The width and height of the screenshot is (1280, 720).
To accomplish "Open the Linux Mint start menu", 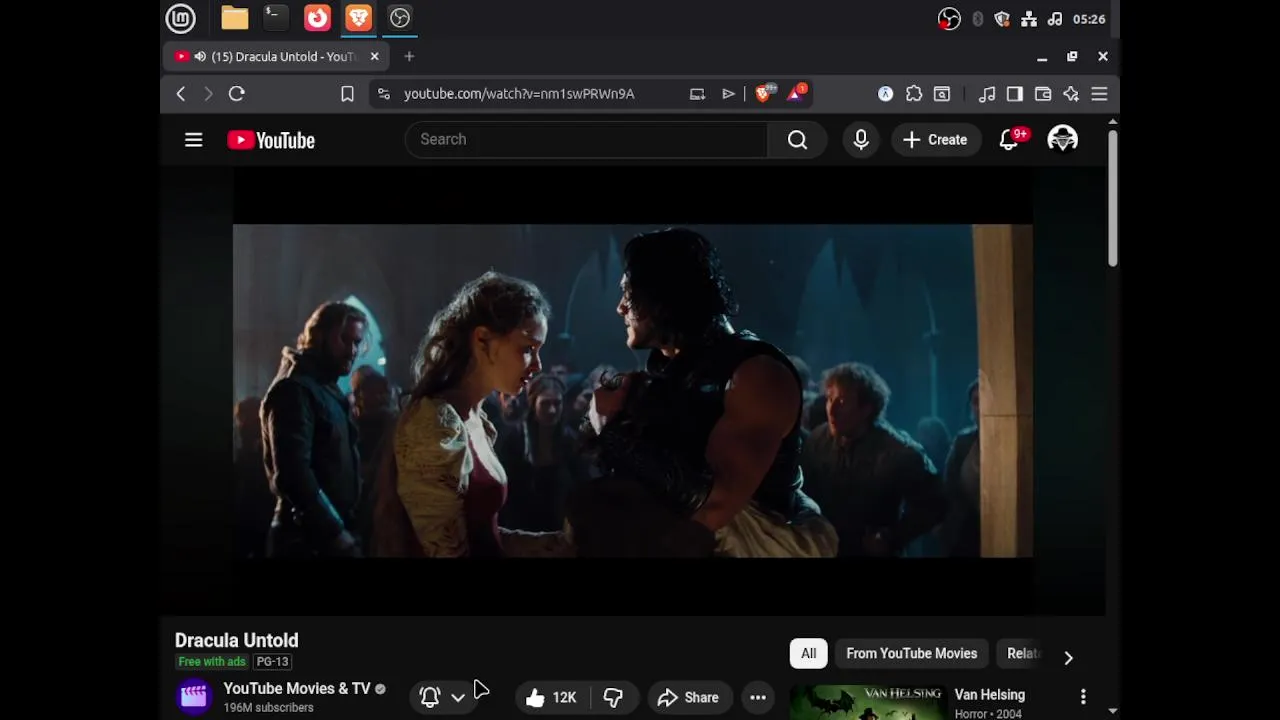I will [x=181, y=18].
